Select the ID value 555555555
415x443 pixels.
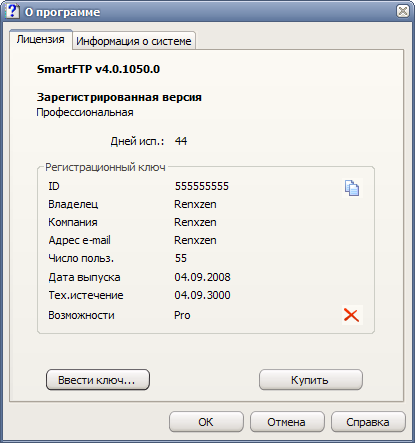[202, 186]
